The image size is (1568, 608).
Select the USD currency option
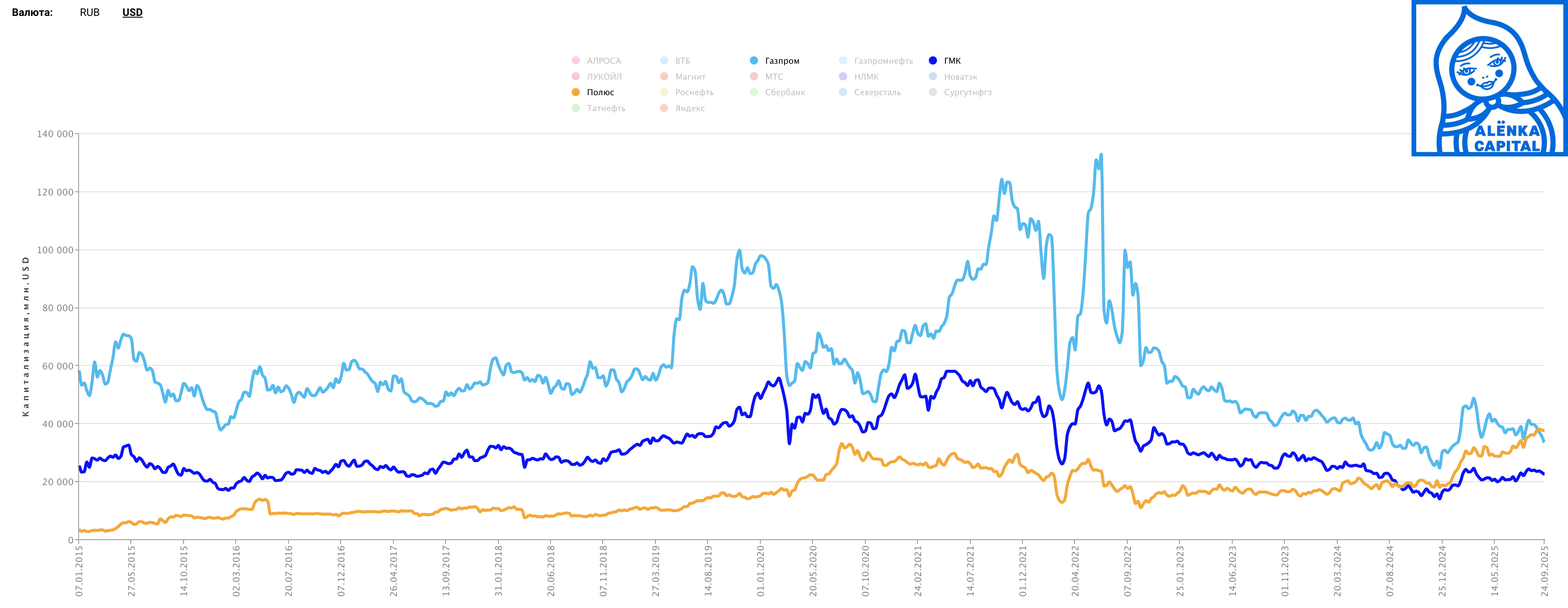click(x=132, y=12)
